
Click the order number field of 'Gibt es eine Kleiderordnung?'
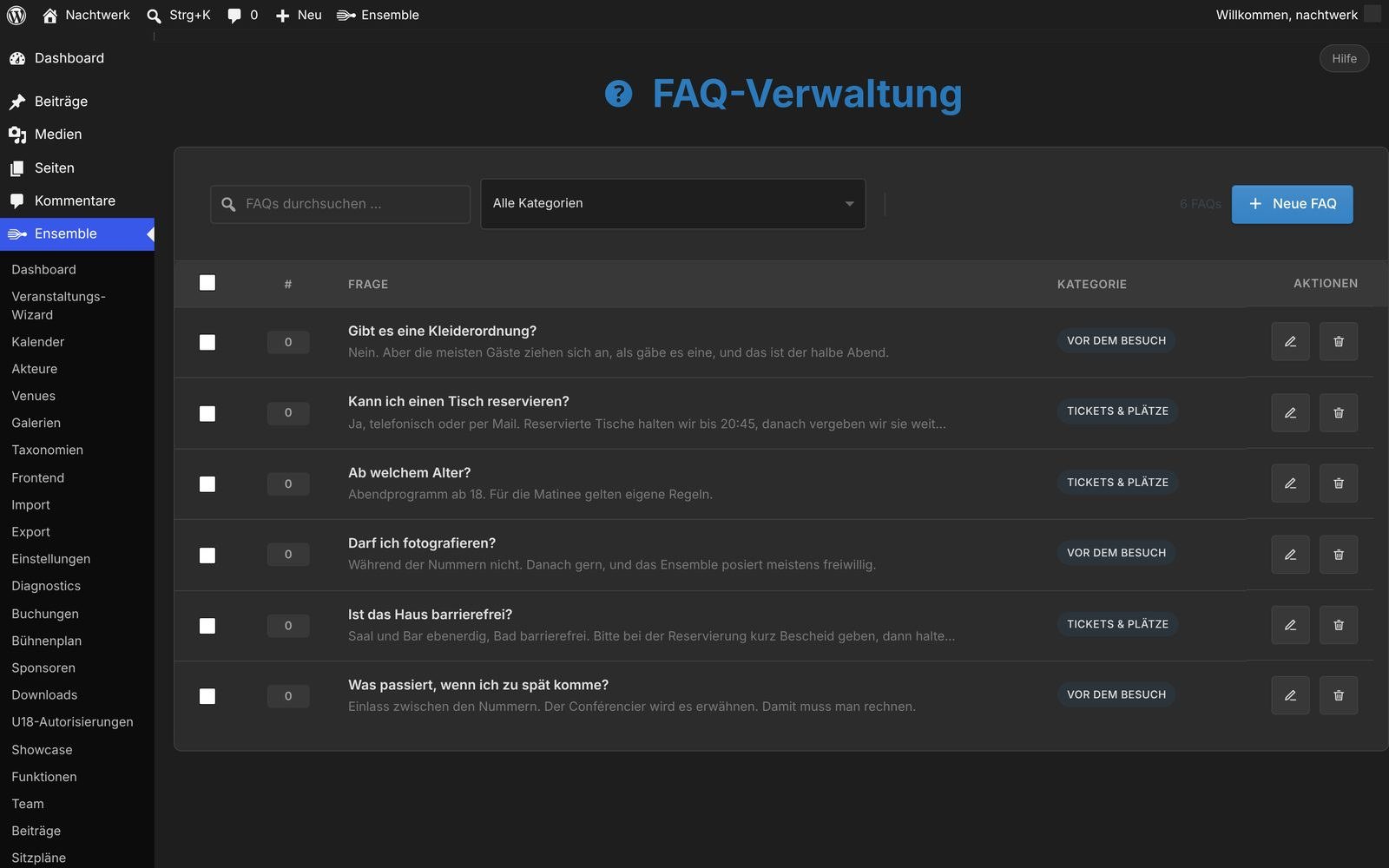tap(288, 342)
